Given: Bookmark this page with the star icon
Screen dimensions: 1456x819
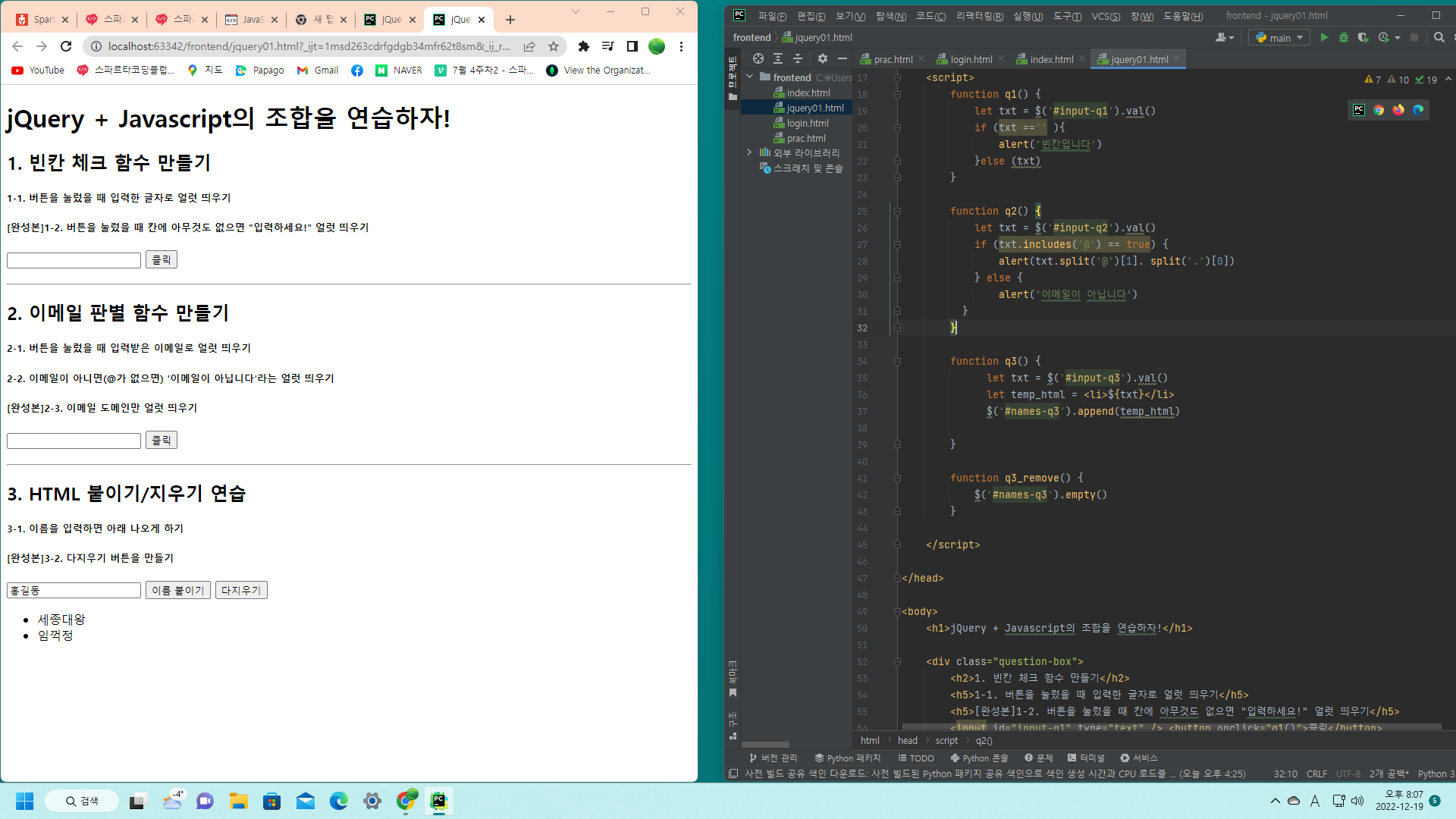Looking at the screenshot, I should (x=554, y=46).
